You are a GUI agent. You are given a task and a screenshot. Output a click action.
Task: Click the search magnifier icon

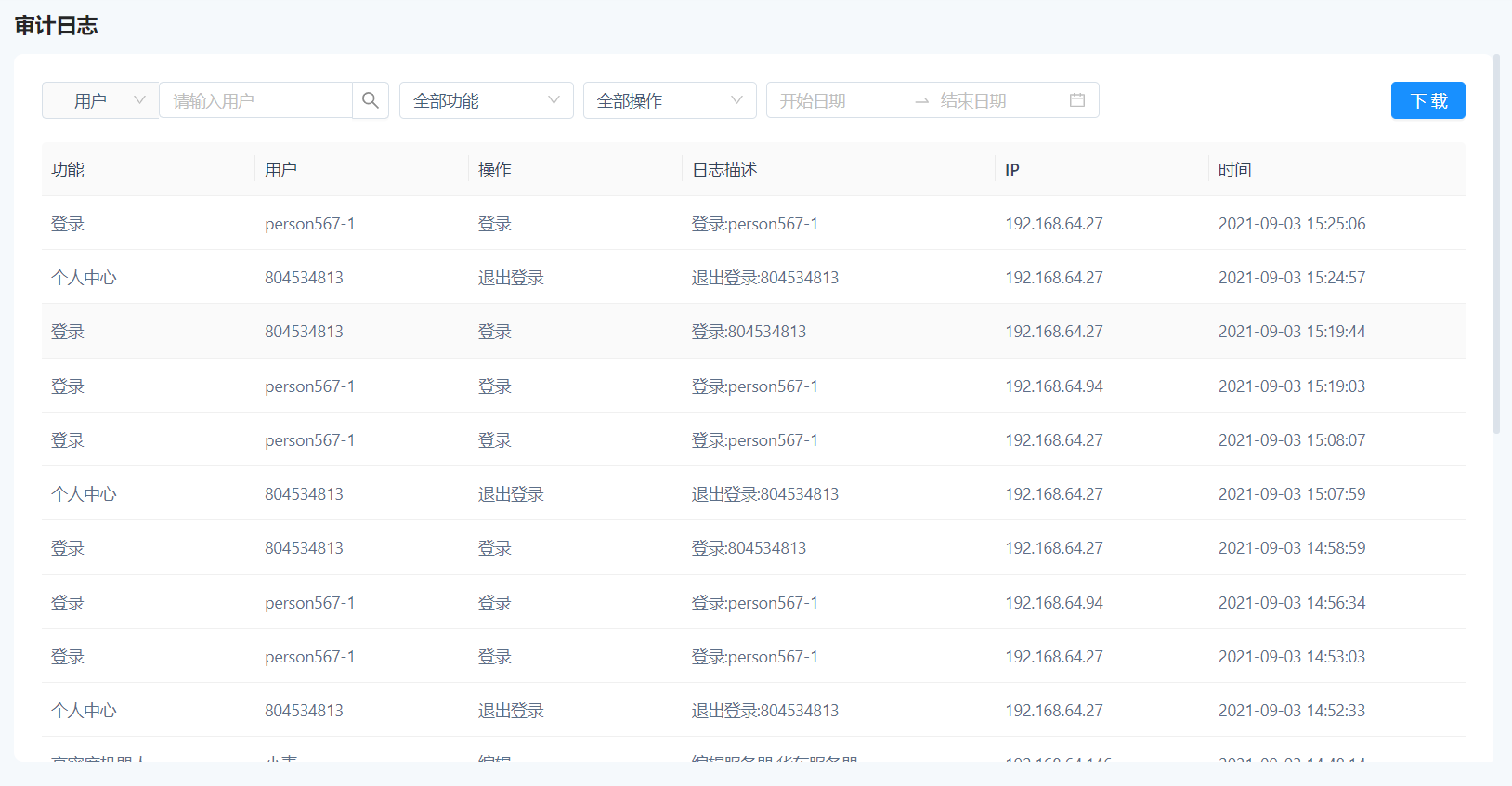tap(370, 100)
